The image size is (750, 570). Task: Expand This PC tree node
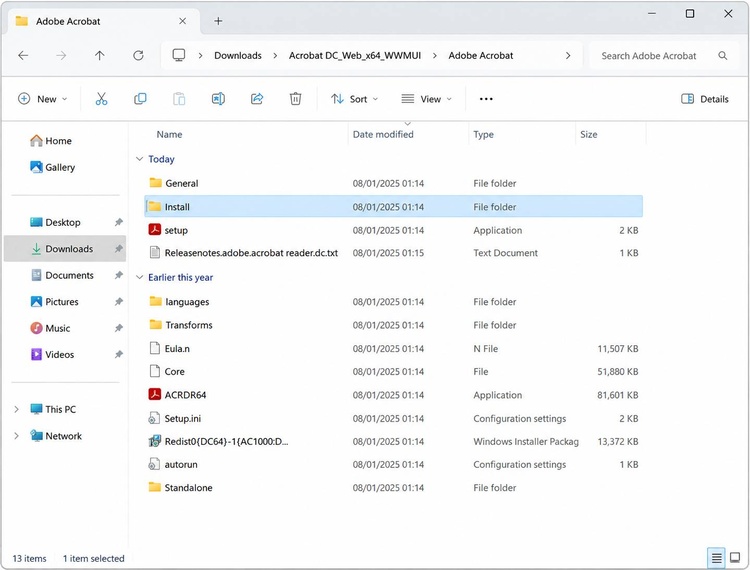point(16,409)
